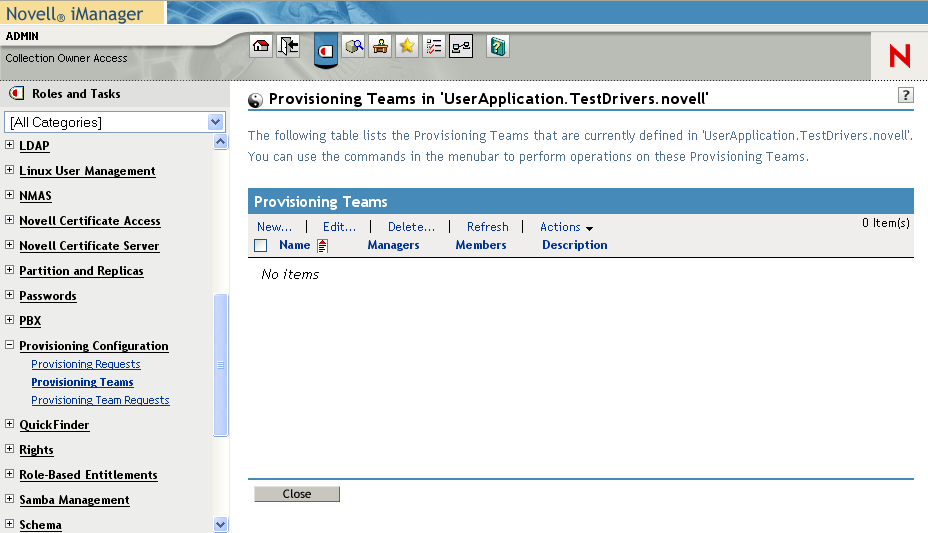928x533 pixels.
Task: Expand Novell Certificate Access
Action: [9, 219]
